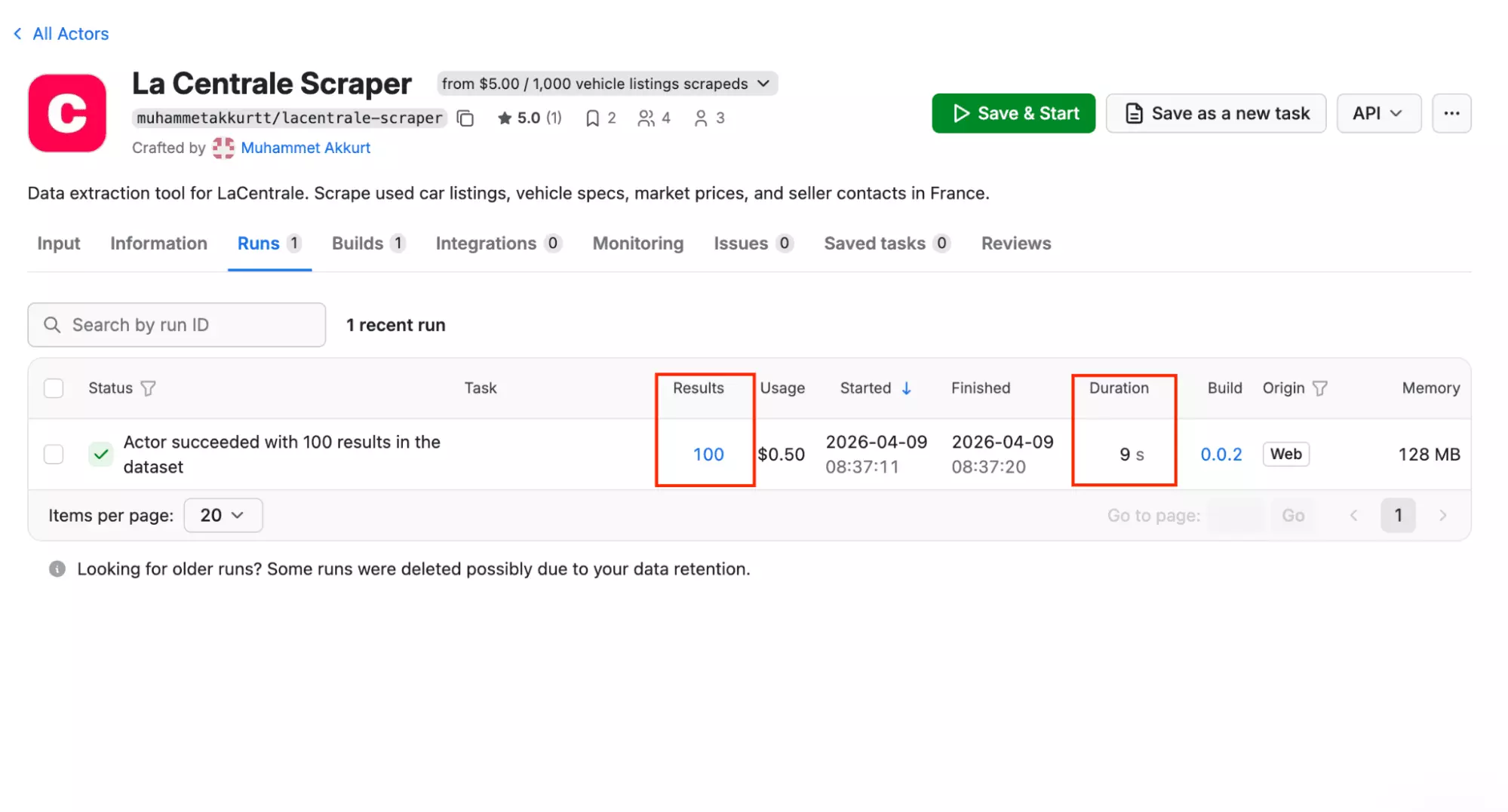
Task: Open the Origin column filter
Action: (1320, 388)
